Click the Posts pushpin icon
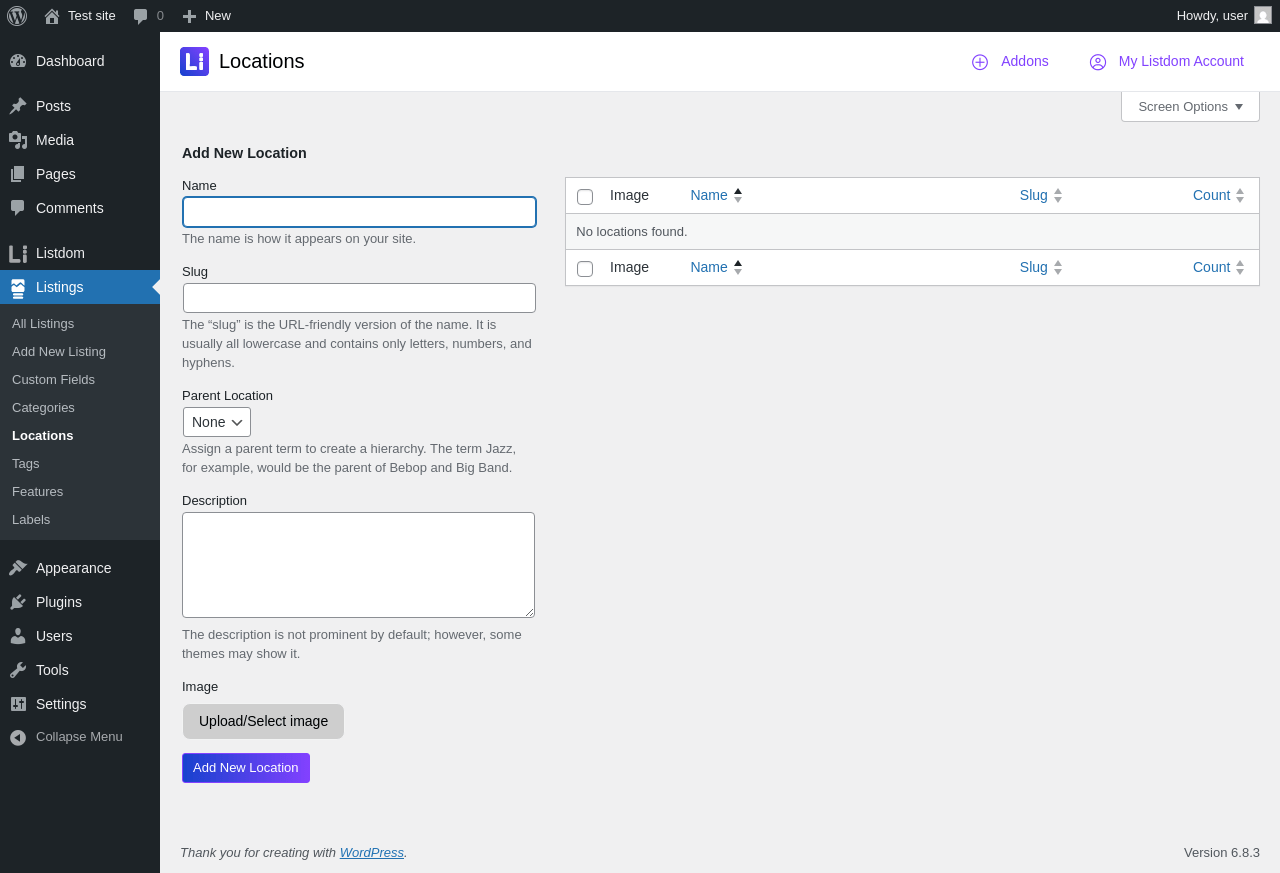The image size is (1280, 873). point(18,106)
